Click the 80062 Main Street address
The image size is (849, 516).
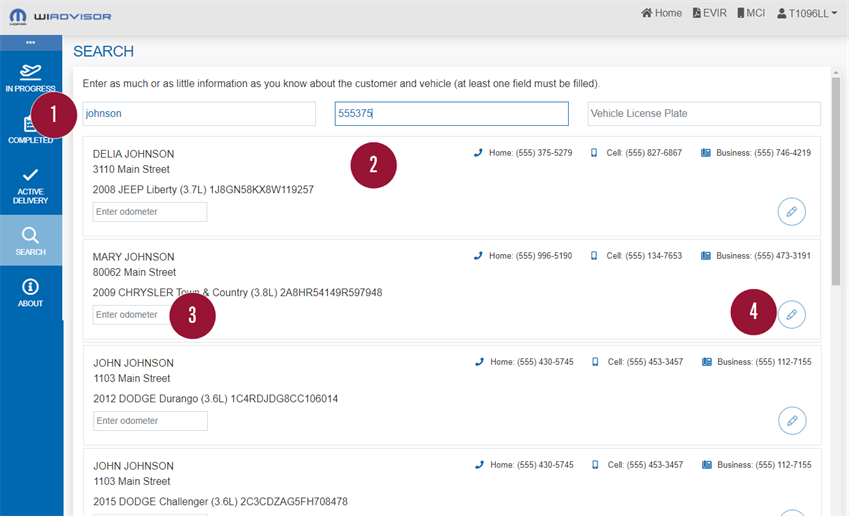[x=134, y=272]
